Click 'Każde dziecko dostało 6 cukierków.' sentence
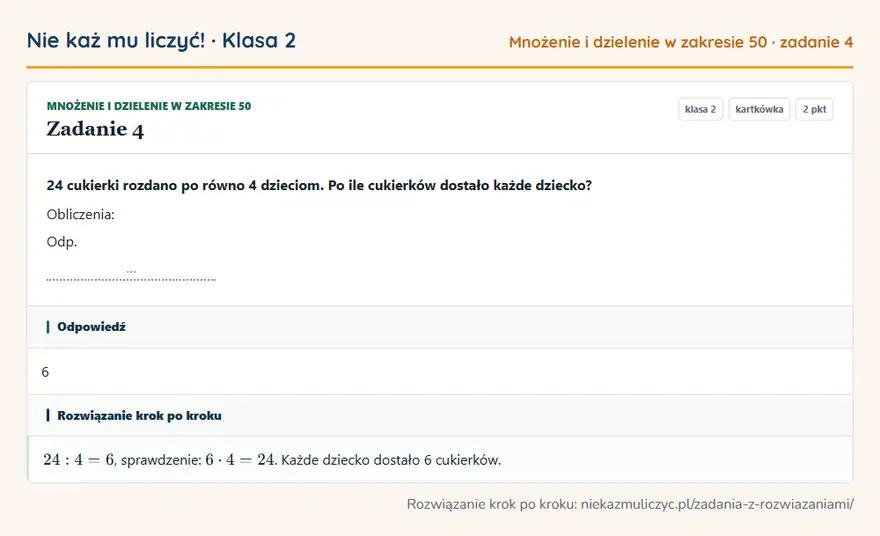The image size is (880, 536). tap(391, 460)
